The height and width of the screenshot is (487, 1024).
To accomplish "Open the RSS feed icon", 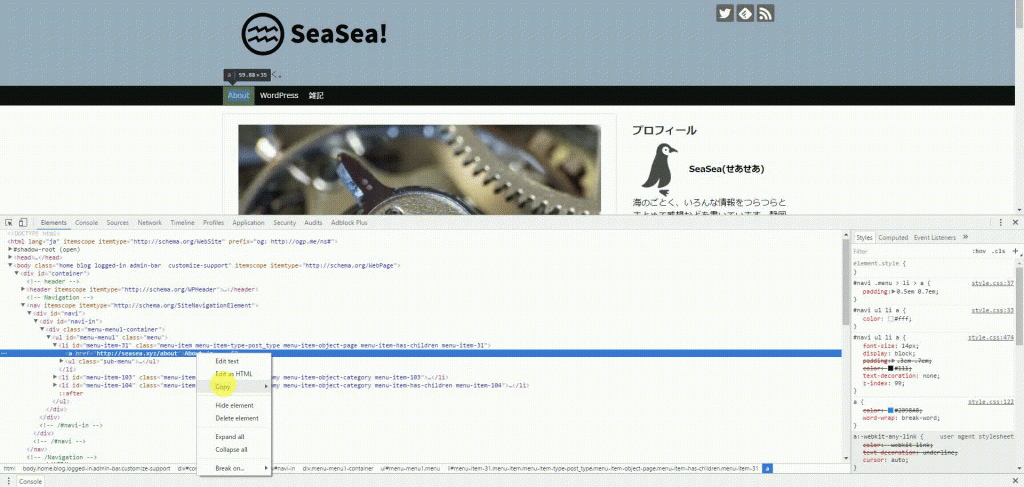I will (765, 13).
